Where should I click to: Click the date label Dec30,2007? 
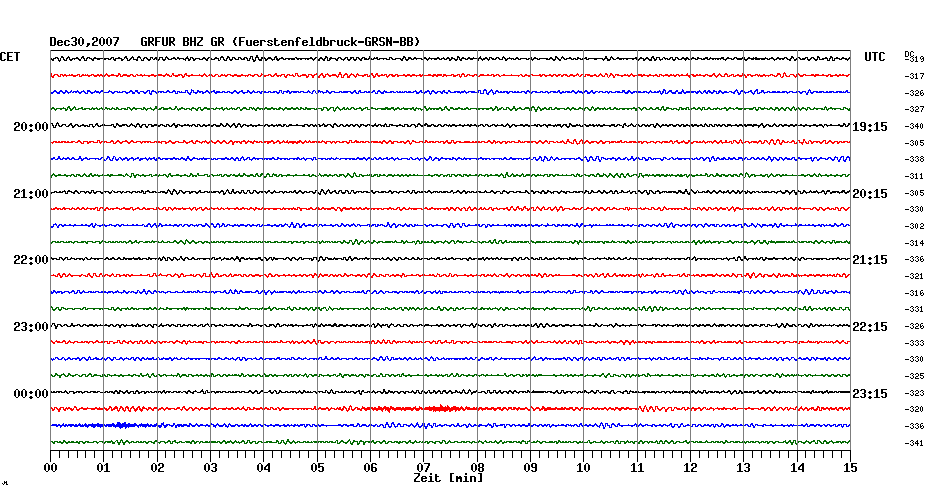coord(84,42)
